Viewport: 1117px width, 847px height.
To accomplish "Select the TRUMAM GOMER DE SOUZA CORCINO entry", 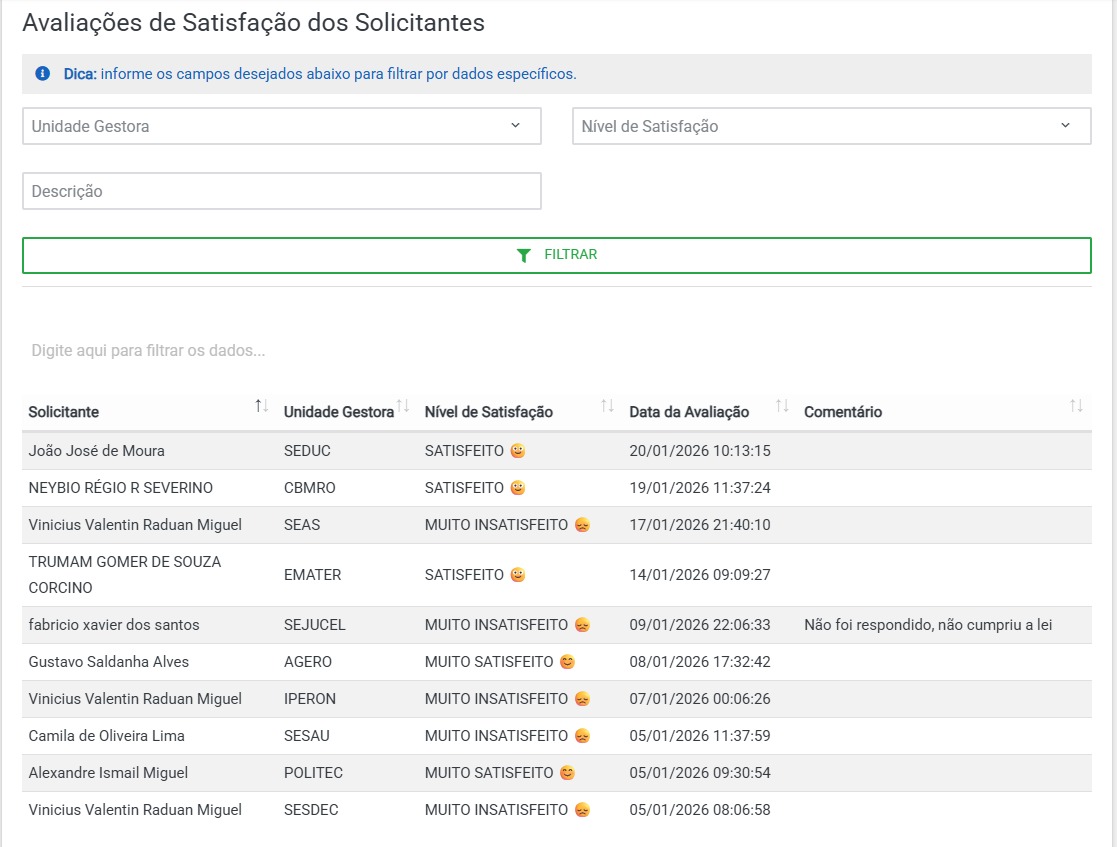I will [x=125, y=575].
